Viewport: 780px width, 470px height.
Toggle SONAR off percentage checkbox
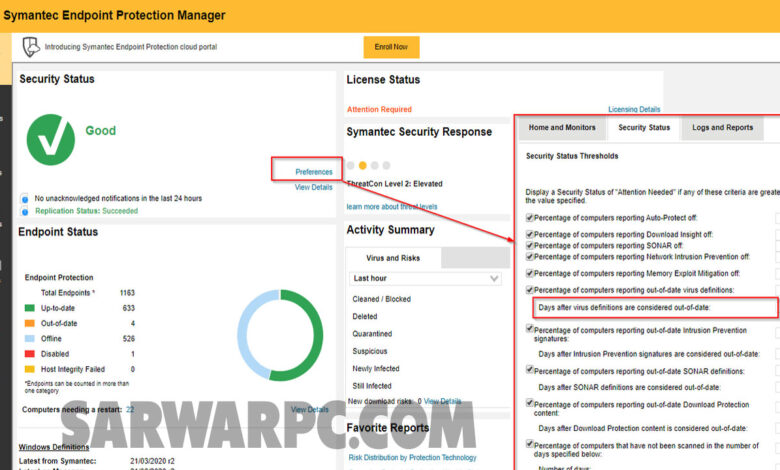[530, 246]
